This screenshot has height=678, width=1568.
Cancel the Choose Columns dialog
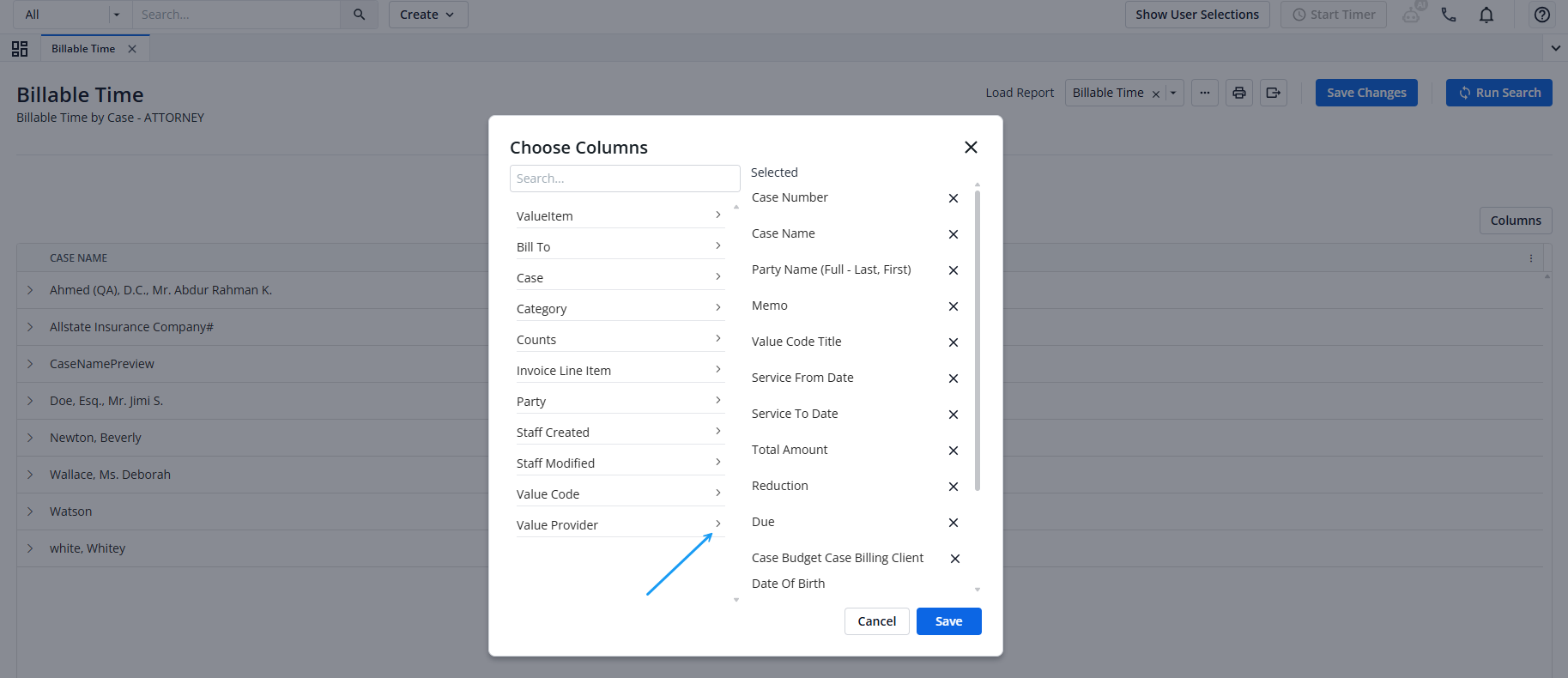[876, 621]
